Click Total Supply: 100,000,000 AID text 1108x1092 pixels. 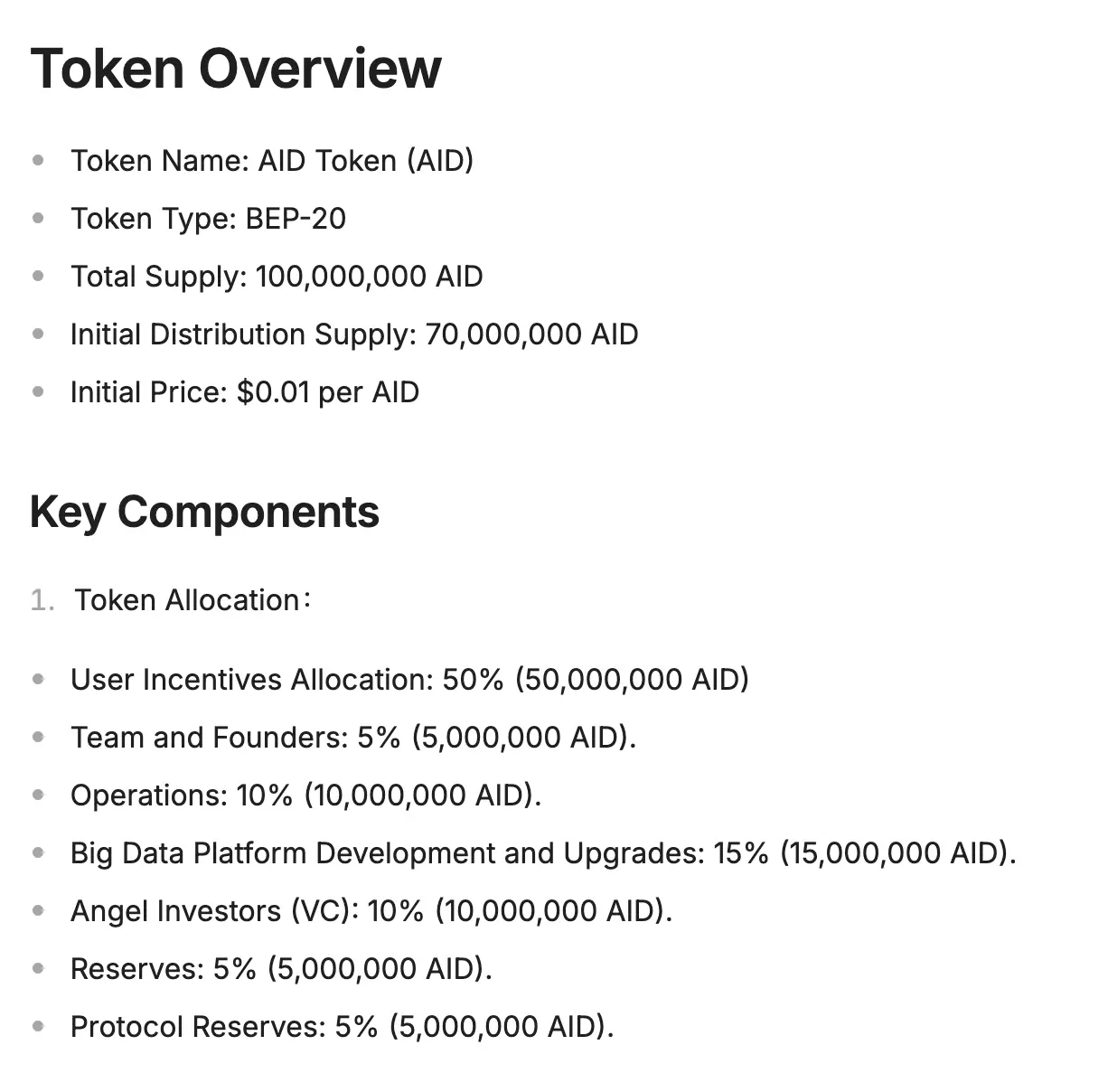(277, 277)
